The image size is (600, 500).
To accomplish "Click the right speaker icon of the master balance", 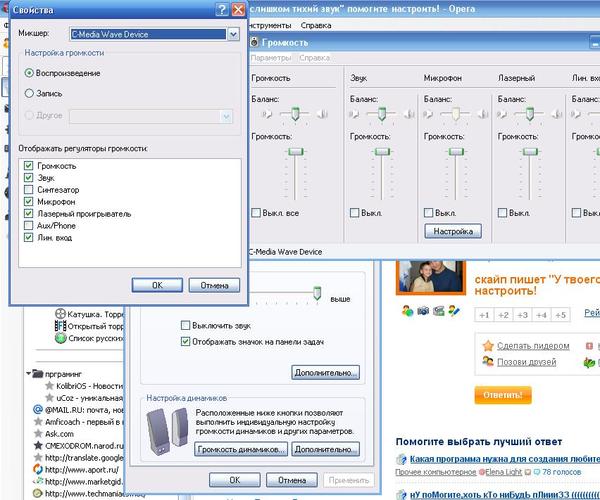I will tap(322, 114).
